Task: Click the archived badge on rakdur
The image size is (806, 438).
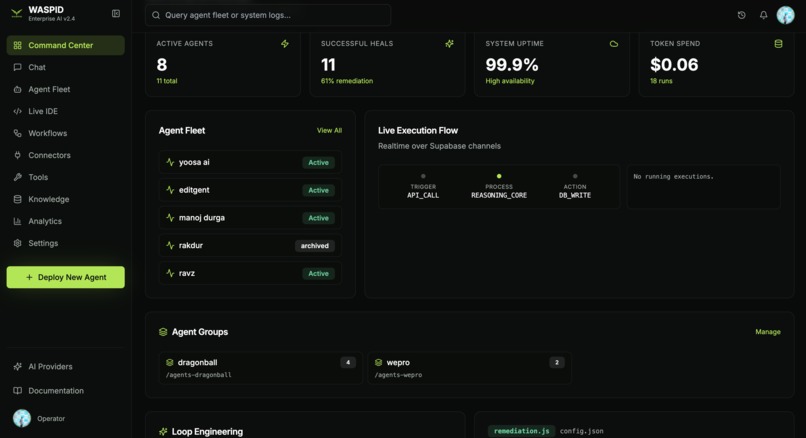Action: tap(315, 246)
